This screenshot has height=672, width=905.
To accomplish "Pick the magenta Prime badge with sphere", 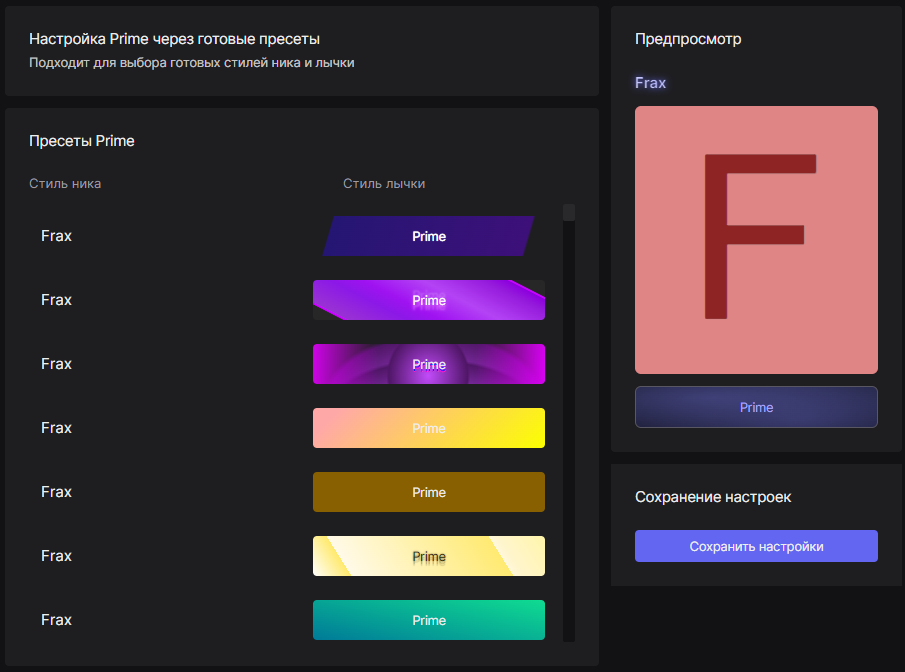I will [428, 364].
